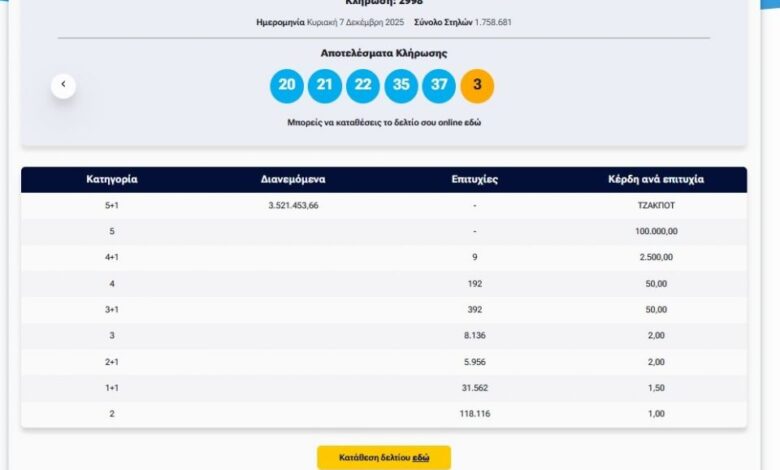Screen dimensions: 780x470
Task: Click the previous draw arrow button
Action: pyautogui.click(x=63, y=85)
